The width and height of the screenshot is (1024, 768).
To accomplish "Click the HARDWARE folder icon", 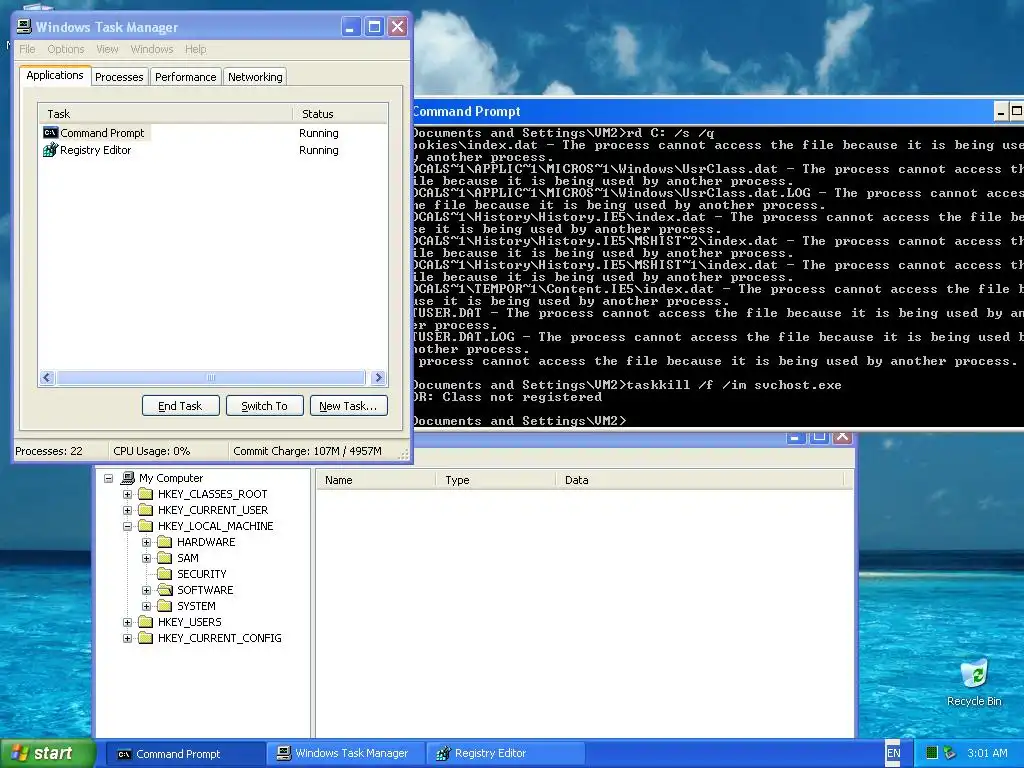I will 165,542.
